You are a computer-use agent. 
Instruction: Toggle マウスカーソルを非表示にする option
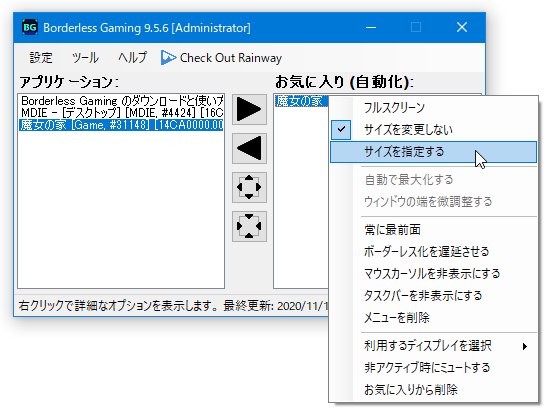[x=433, y=273]
